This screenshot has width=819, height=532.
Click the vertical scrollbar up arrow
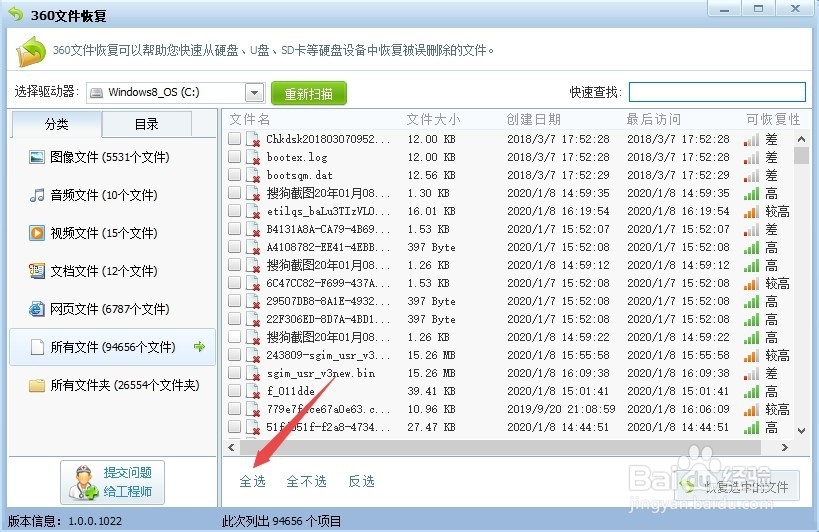[801, 139]
